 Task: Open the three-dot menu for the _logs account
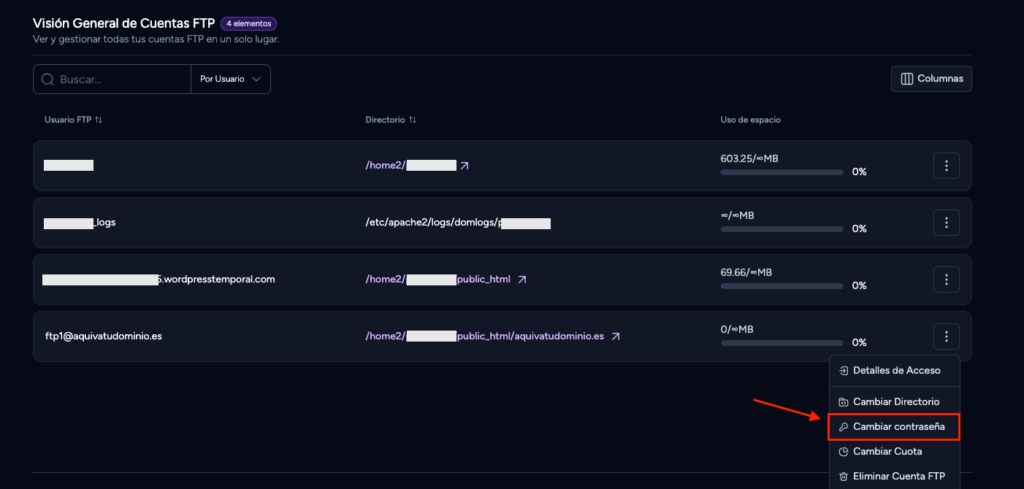(946, 223)
